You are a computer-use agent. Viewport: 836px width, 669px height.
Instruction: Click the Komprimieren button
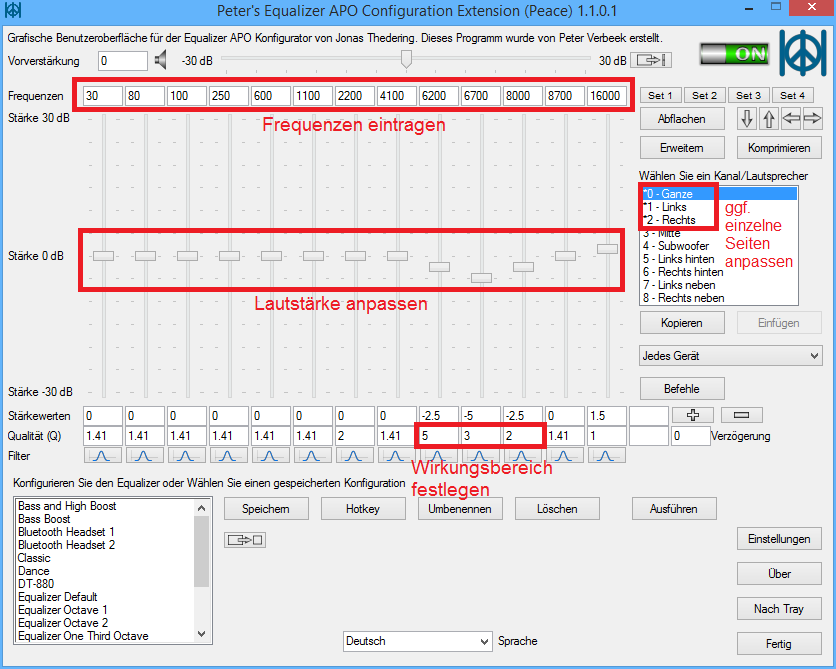tap(779, 148)
